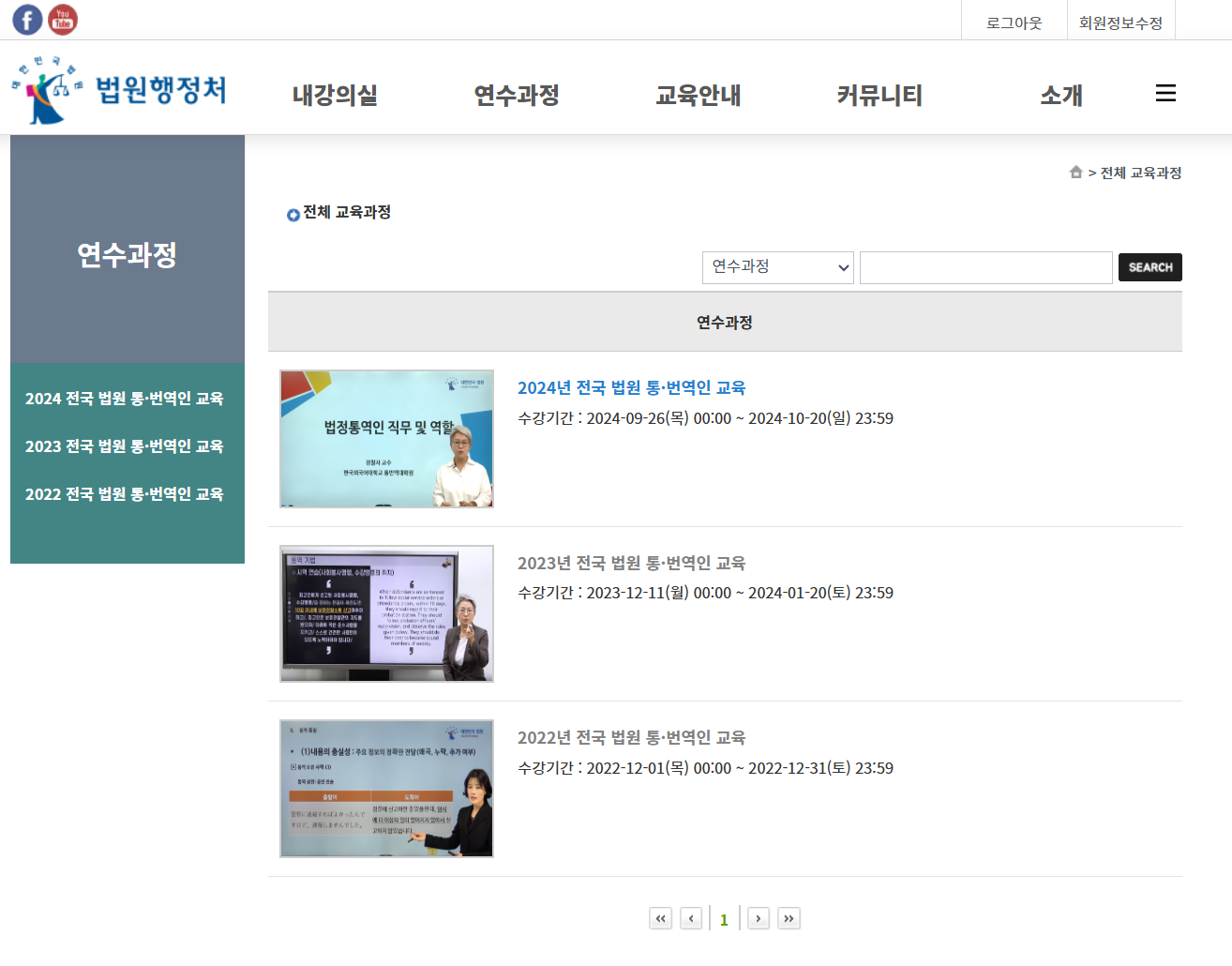Click the 2022 course video thumbnail
The image size is (1232, 966).
coord(386,789)
